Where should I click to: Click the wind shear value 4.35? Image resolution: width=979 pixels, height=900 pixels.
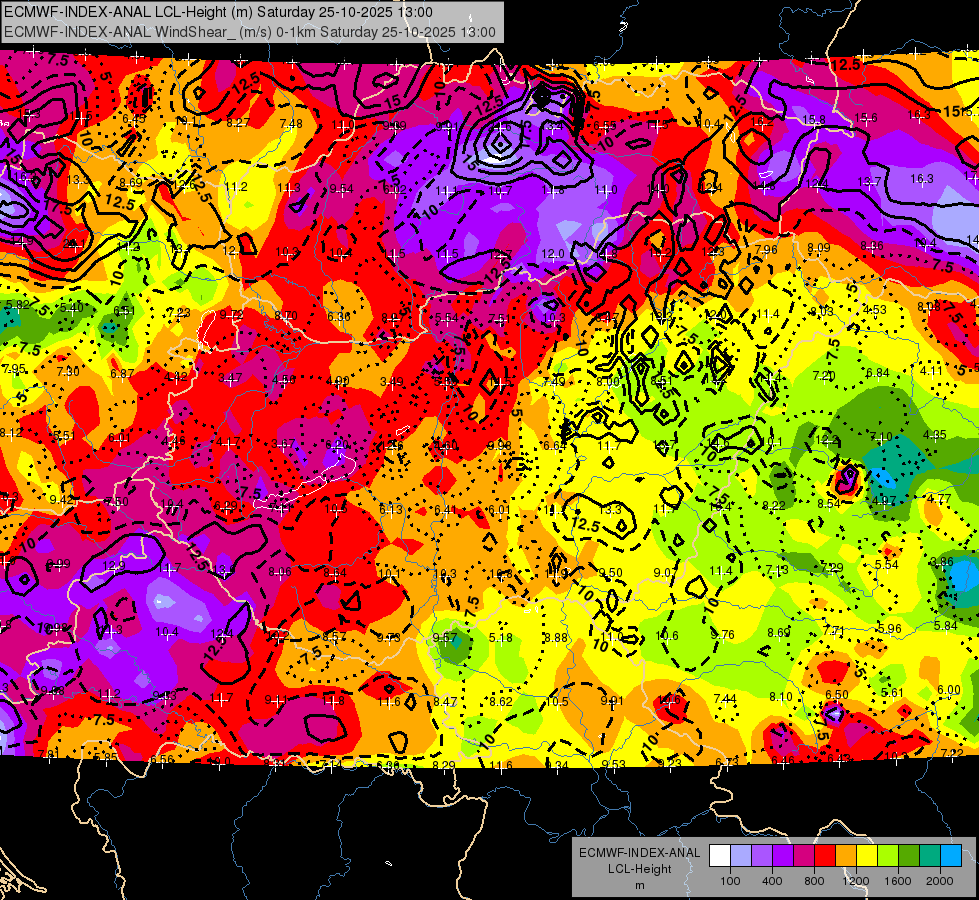coord(935,435)
